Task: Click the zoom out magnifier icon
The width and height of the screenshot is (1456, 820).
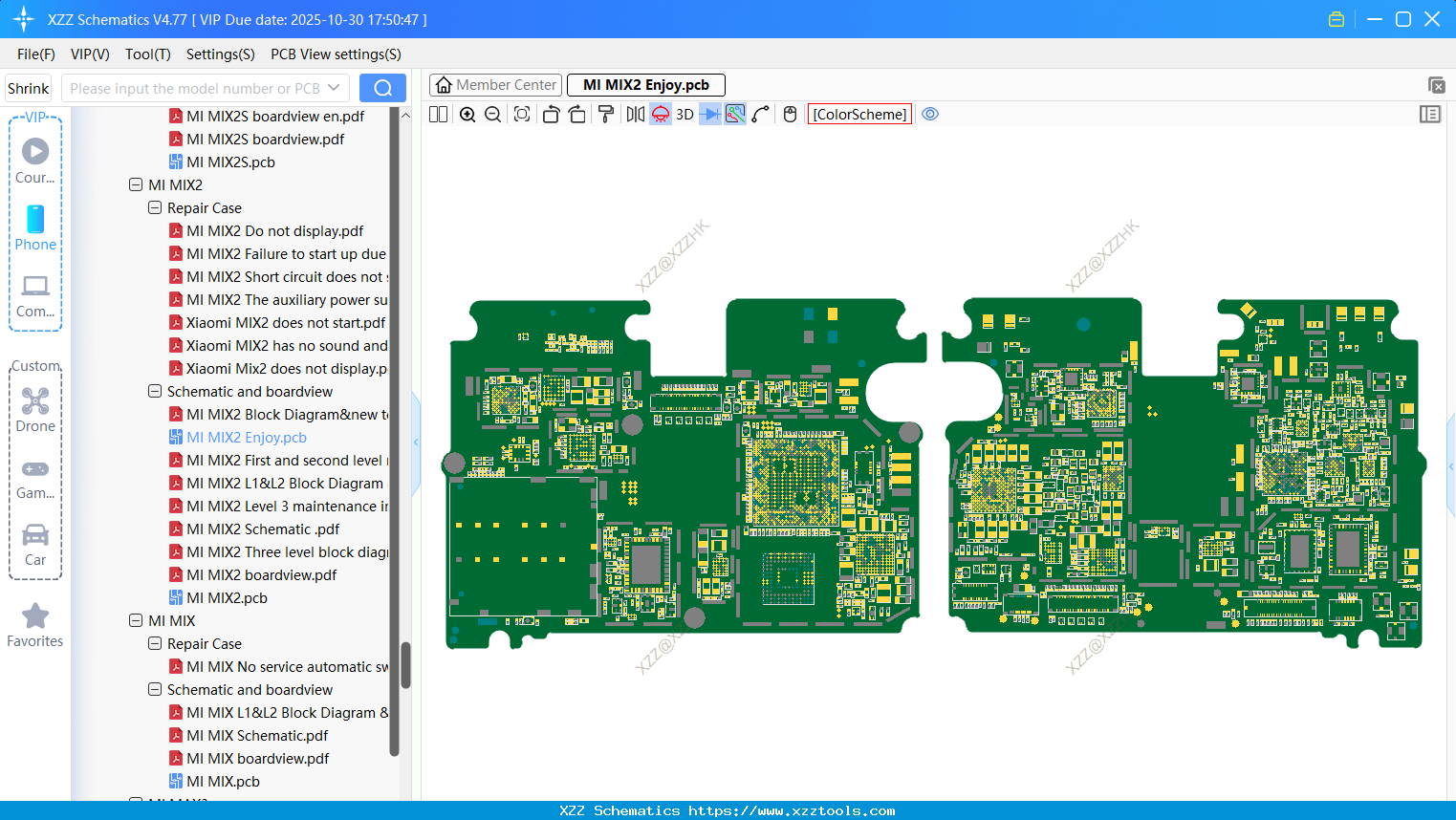Action: click(x=493, y=115)
